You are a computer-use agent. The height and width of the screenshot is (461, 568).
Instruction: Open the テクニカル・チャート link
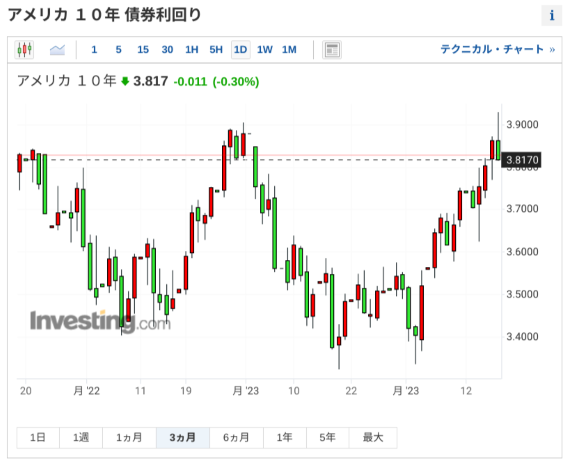497,49
